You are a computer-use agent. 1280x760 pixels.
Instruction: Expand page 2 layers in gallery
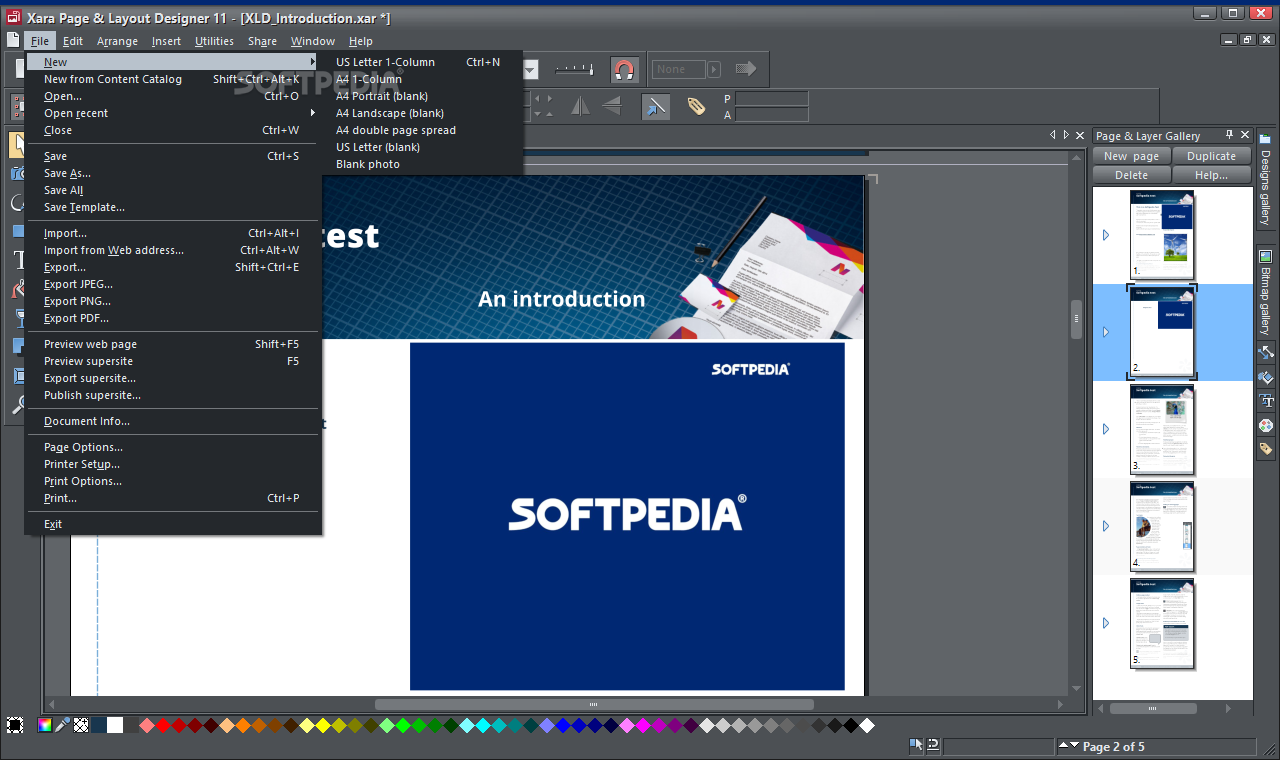pos(1106,332)
